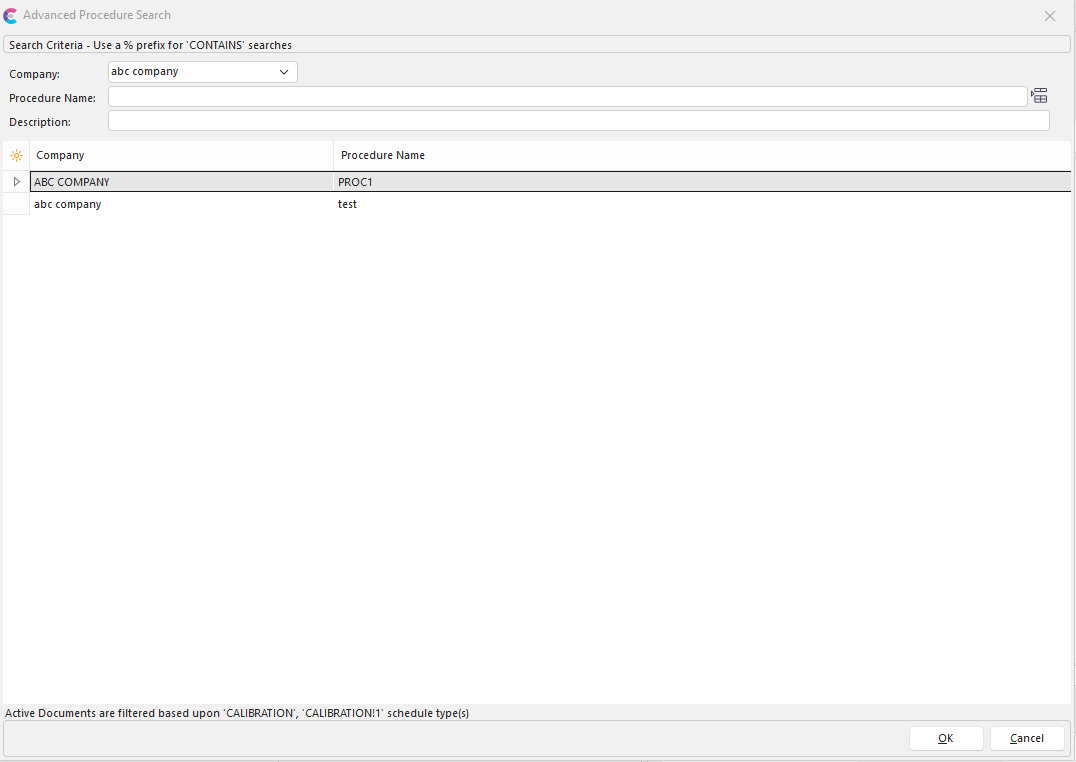Click the Search Criteria header bar
The height and width of the screenshot is (762, 1076).
tap(537, 45)
